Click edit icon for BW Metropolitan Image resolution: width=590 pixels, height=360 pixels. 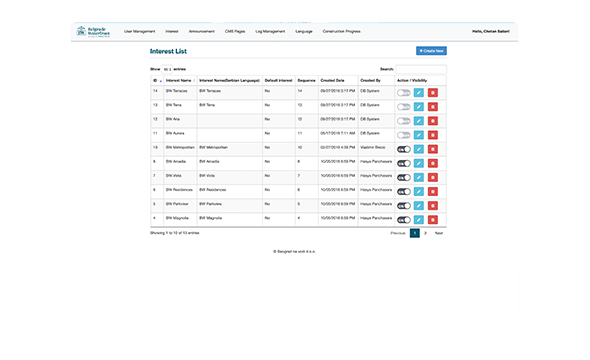418,149
